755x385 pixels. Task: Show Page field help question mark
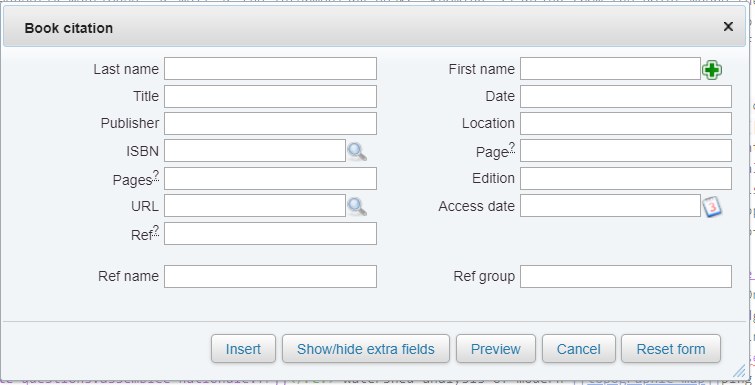pos(512,147)
